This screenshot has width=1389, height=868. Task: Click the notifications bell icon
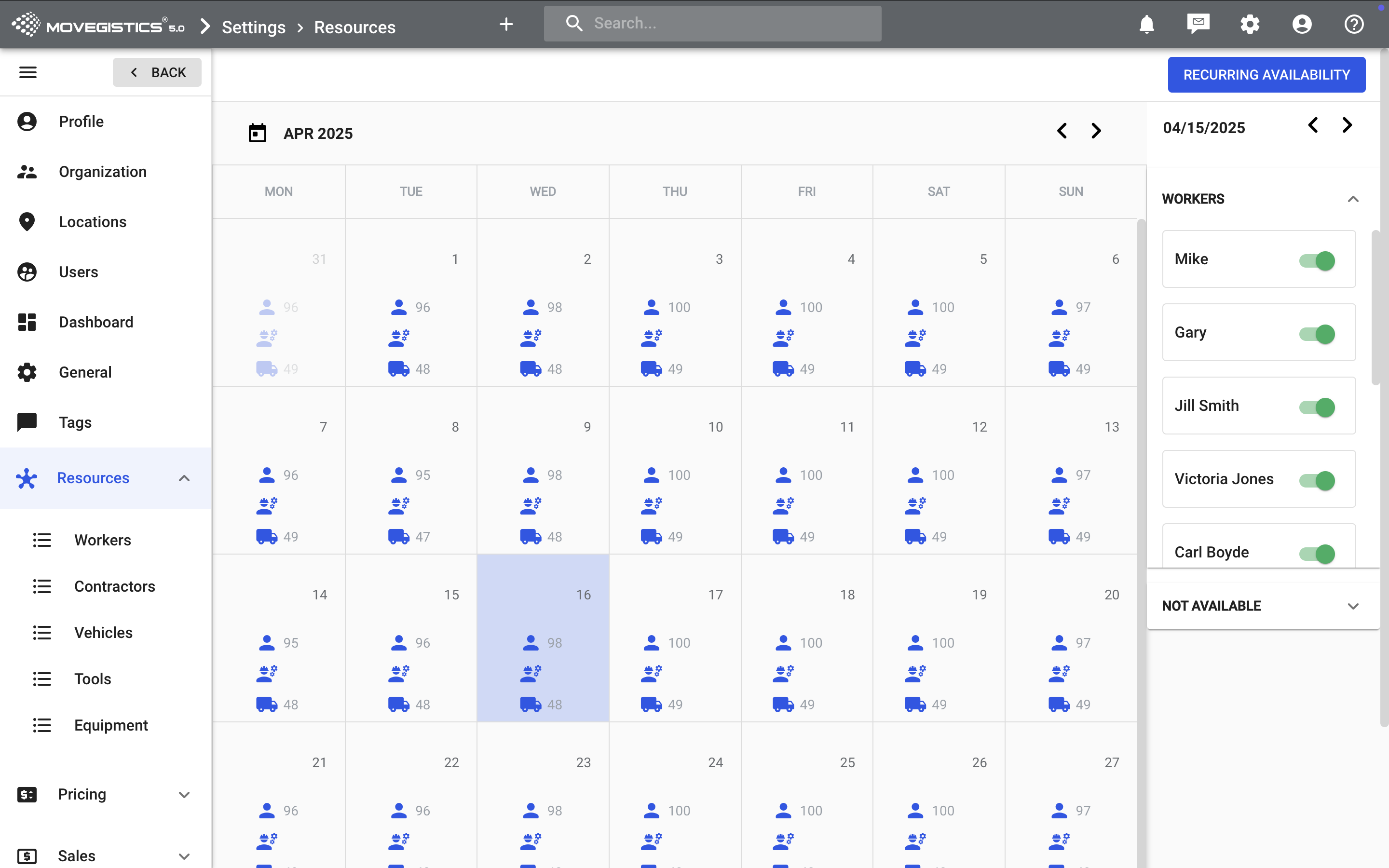[x=1146, y=24]
